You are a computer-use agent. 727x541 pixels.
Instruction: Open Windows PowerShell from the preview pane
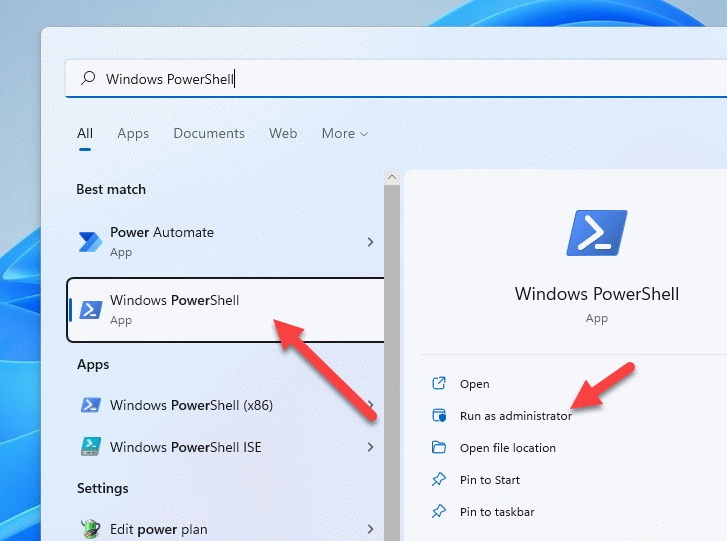pyautogui.click(x=474, y=384)
